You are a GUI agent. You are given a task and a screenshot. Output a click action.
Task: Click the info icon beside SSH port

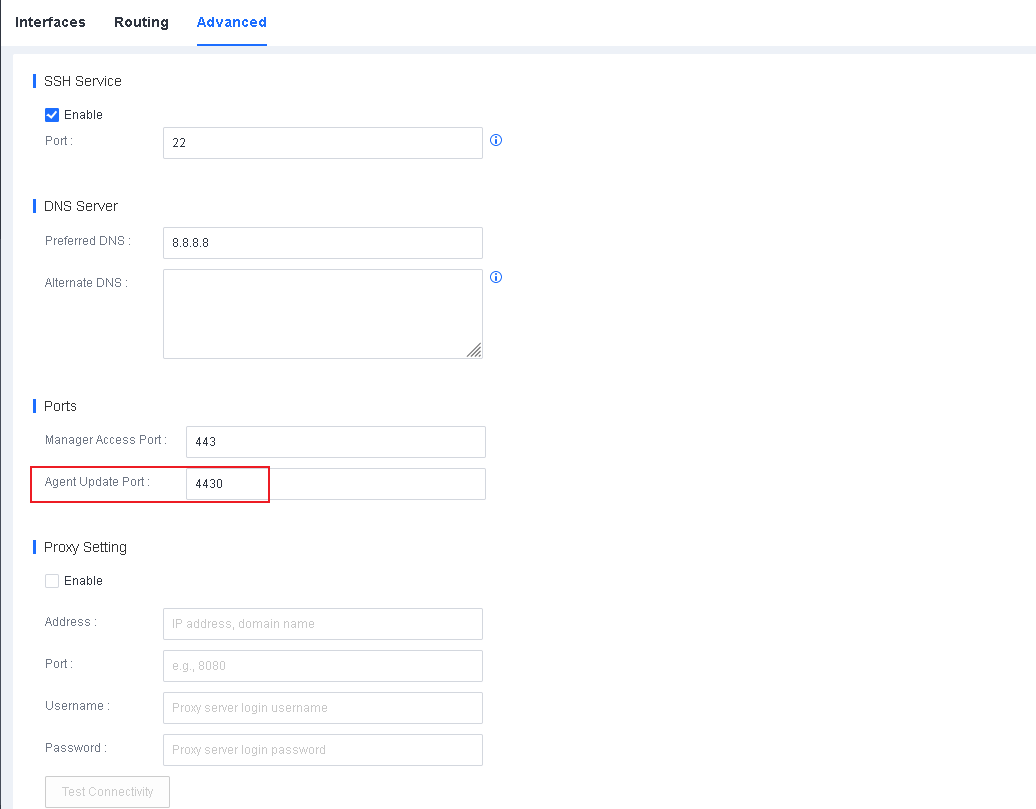[x=496, y=140]
